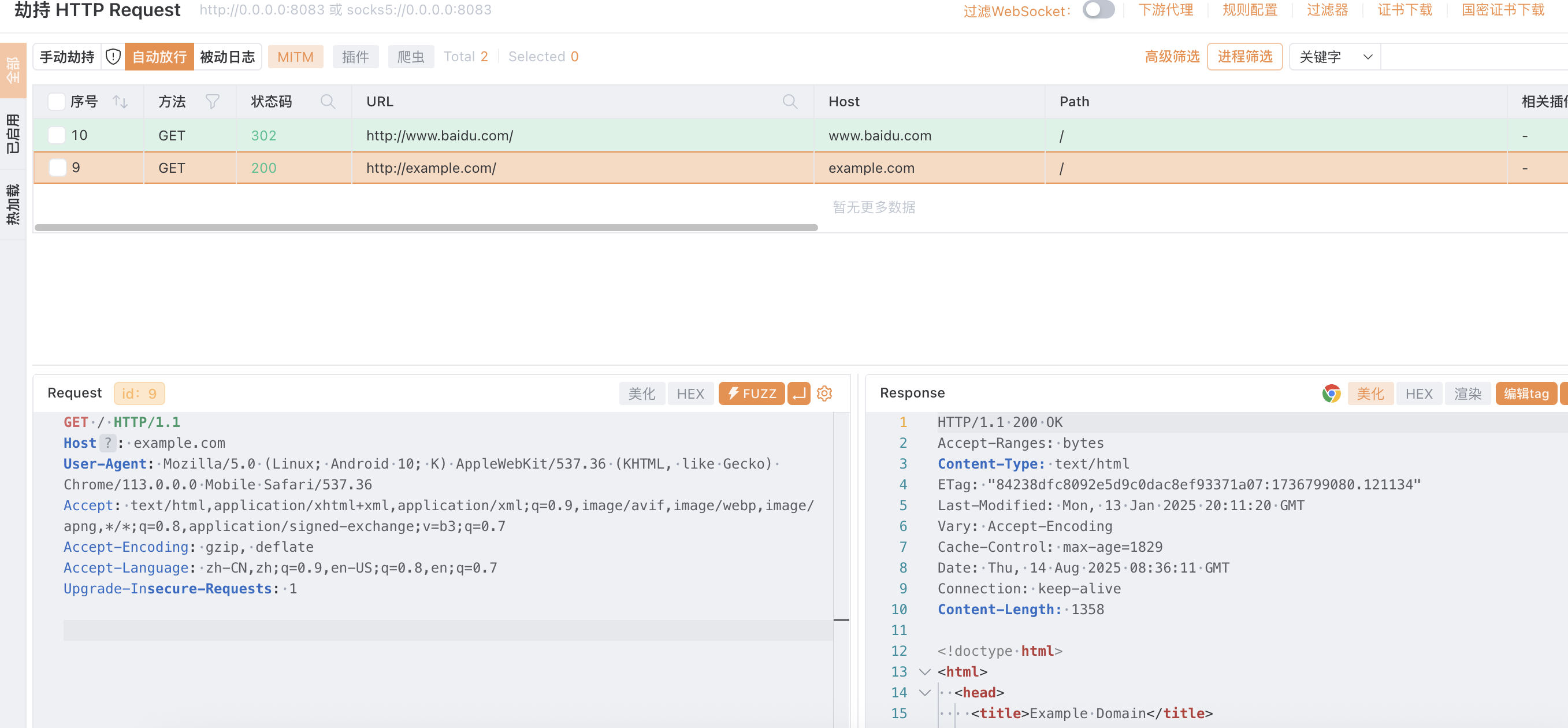Collapse the <html> fold at line 13
1568x728 pixels.
point(924,672)
